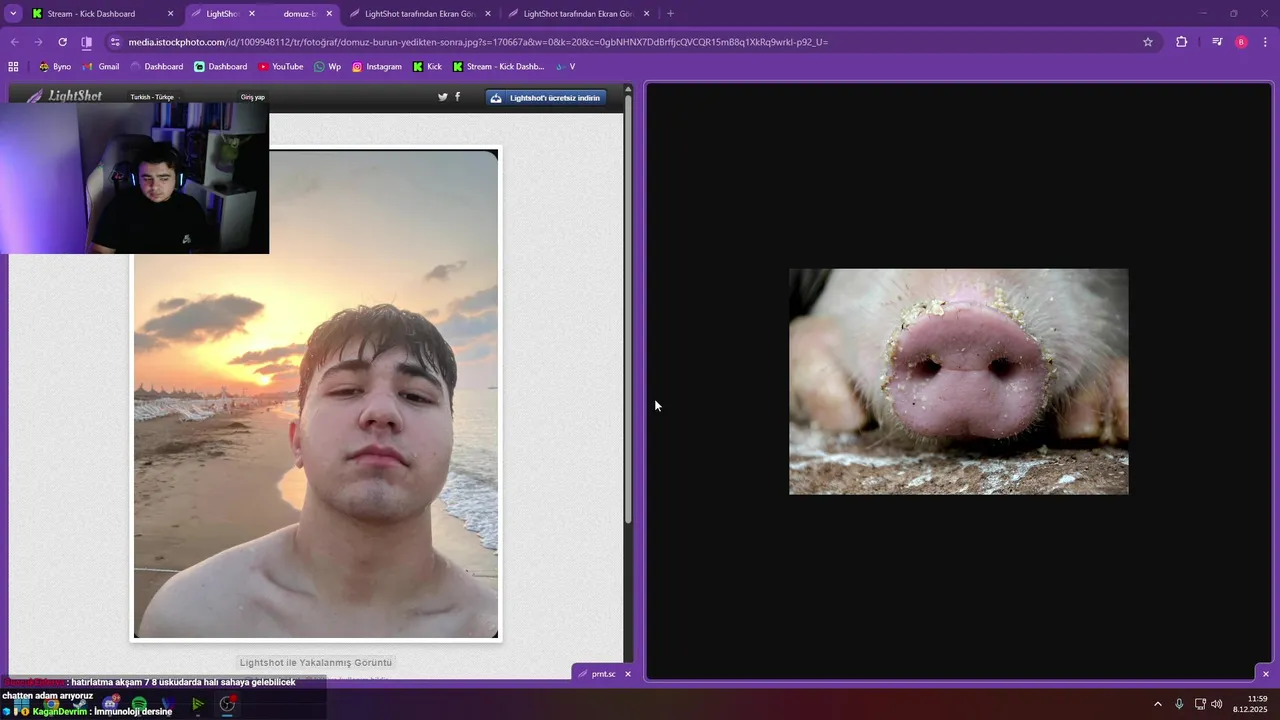Open the tab search dropdown arrow
The image size is (1280, 720).
point(13,14)
